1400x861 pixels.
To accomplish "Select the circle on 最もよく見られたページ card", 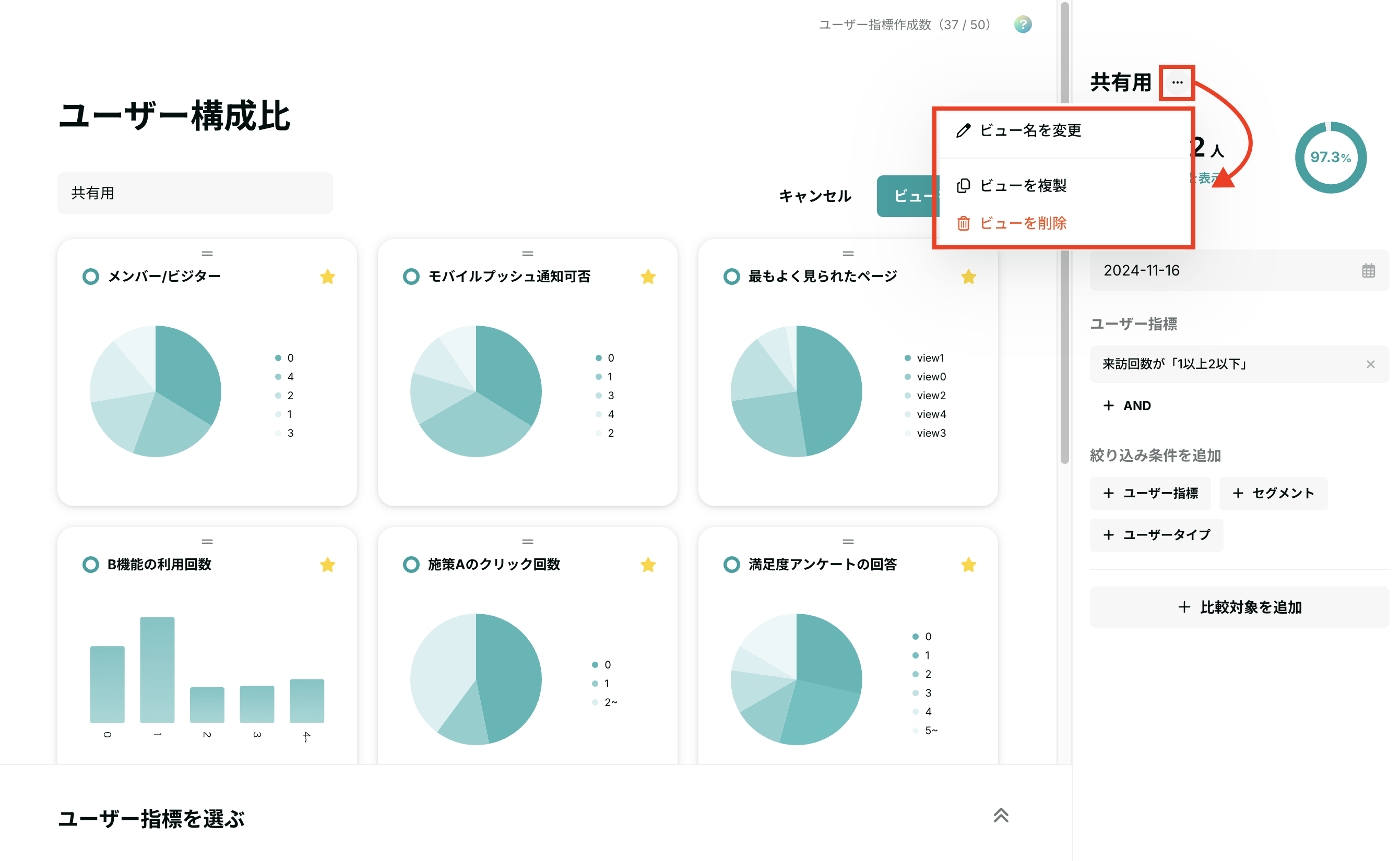I will [731, 277].
